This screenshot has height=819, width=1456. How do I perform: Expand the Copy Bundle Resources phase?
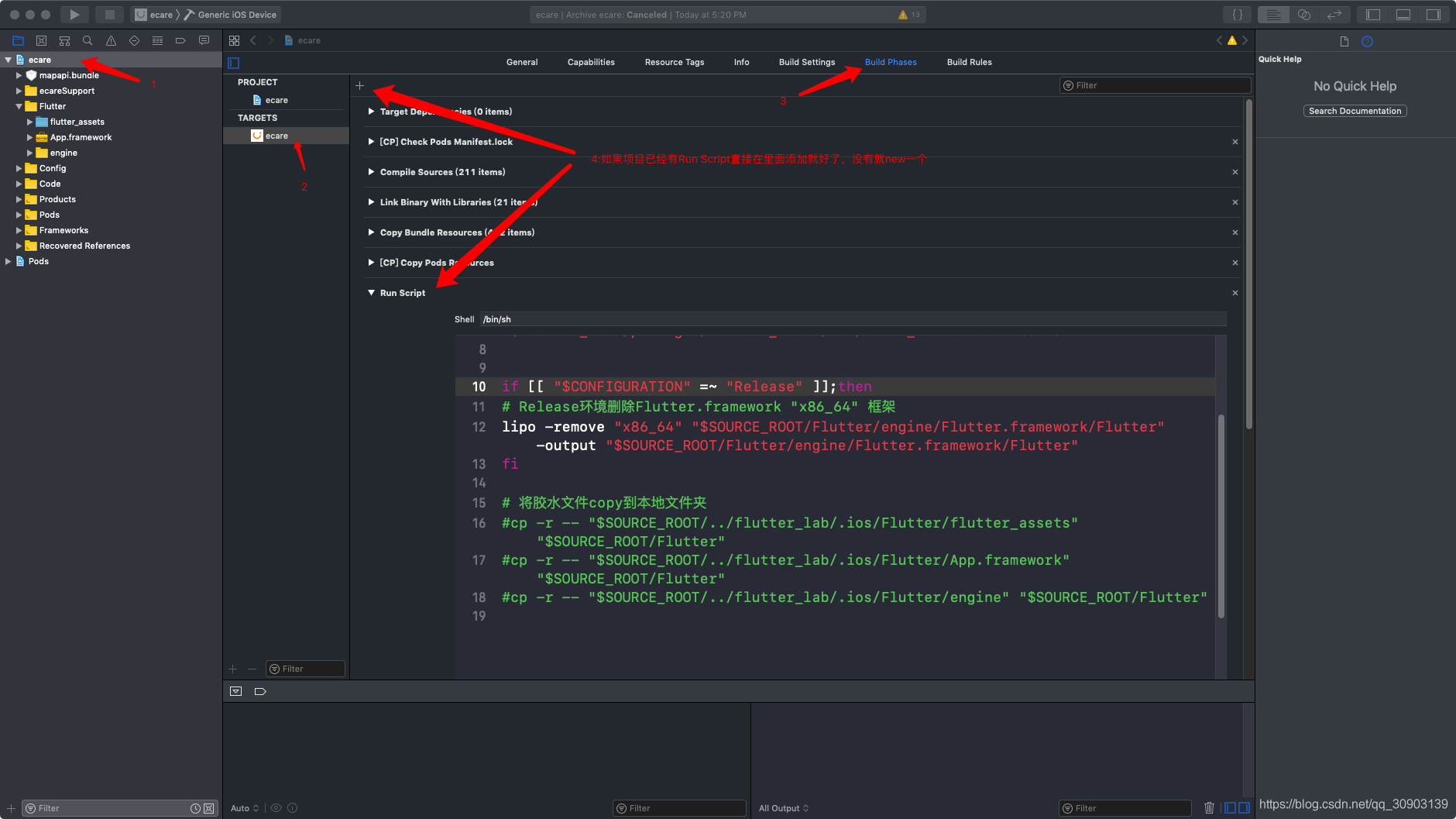371,232
